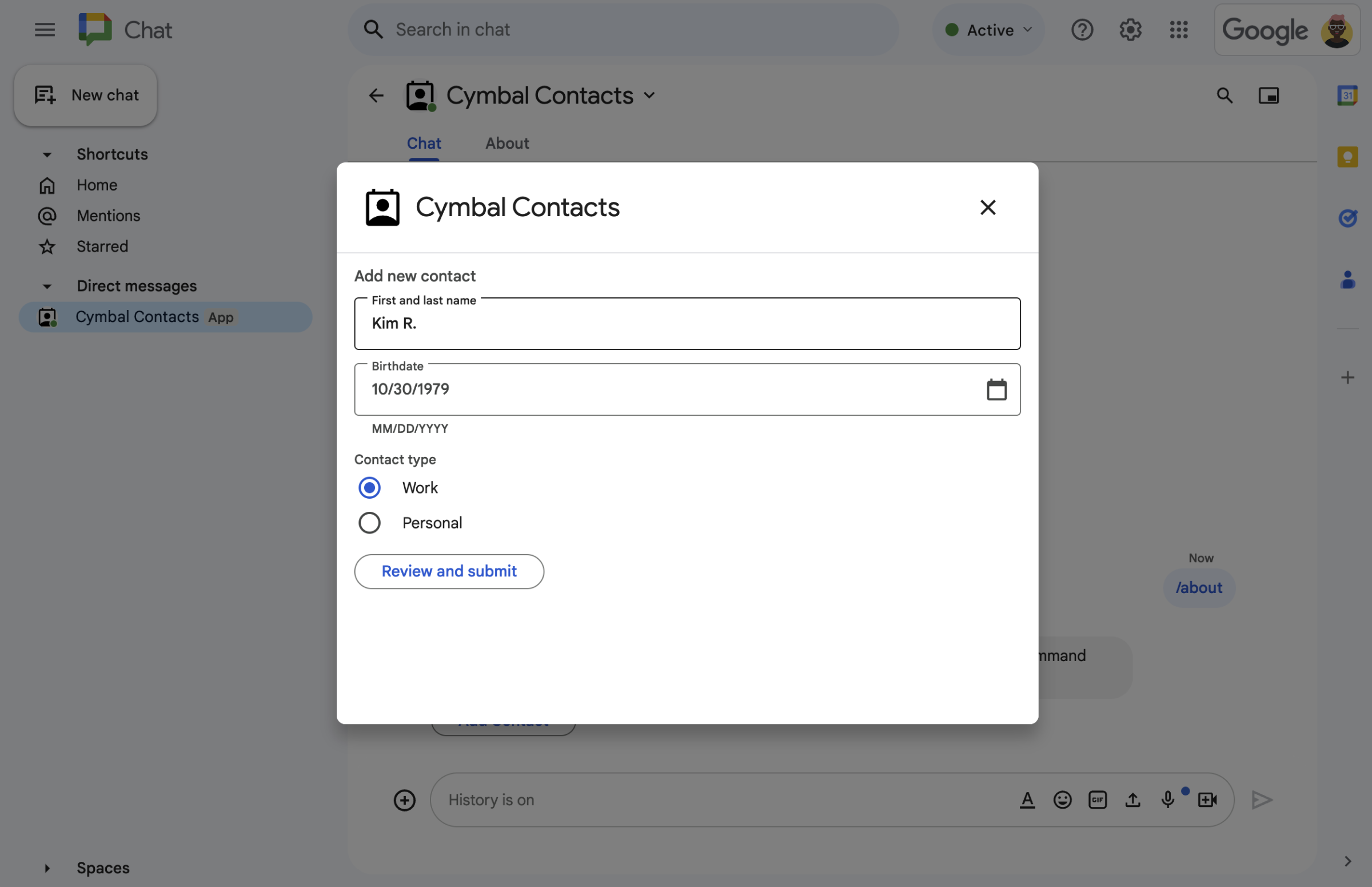
Task: Close the Cymbal Contacts dialog
Action: (987, 207)
